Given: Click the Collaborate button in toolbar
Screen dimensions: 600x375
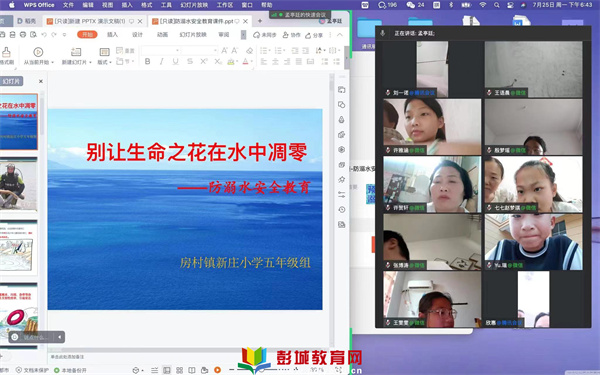Looking at the screenshot, I should click(x=292, y=35).
